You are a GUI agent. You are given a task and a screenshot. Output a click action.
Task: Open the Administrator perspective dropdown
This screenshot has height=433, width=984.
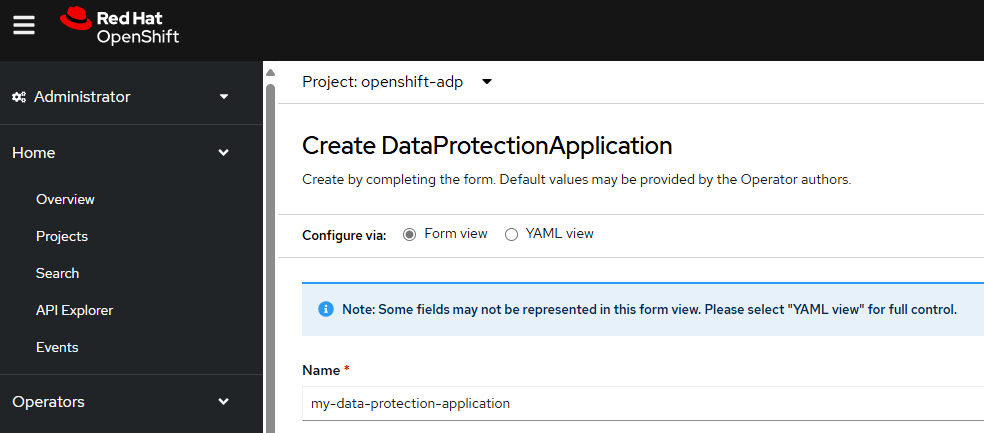(121, 97)
